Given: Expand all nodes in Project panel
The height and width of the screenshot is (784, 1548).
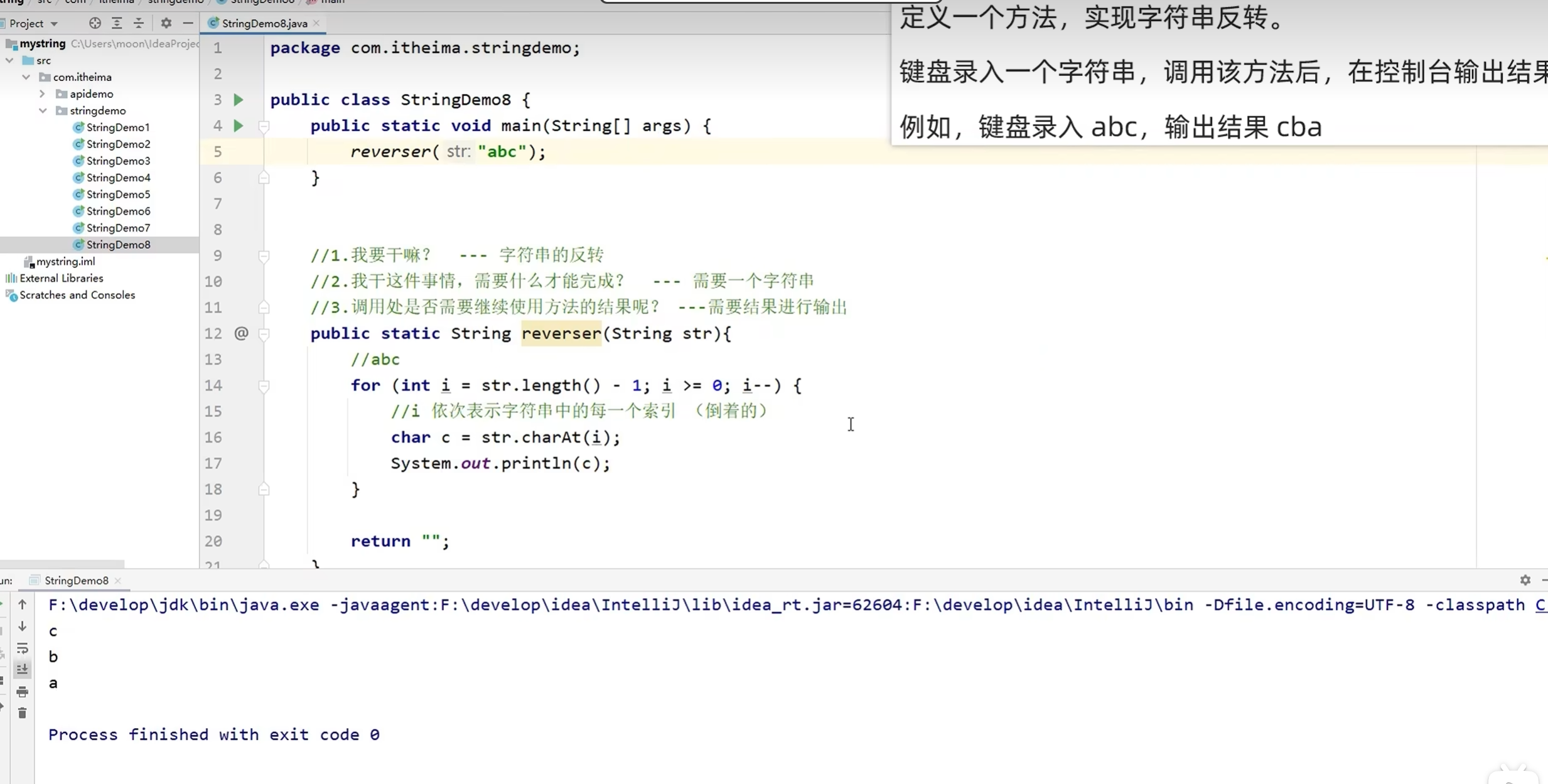Looking at the screenshot, I should (117, 23).
